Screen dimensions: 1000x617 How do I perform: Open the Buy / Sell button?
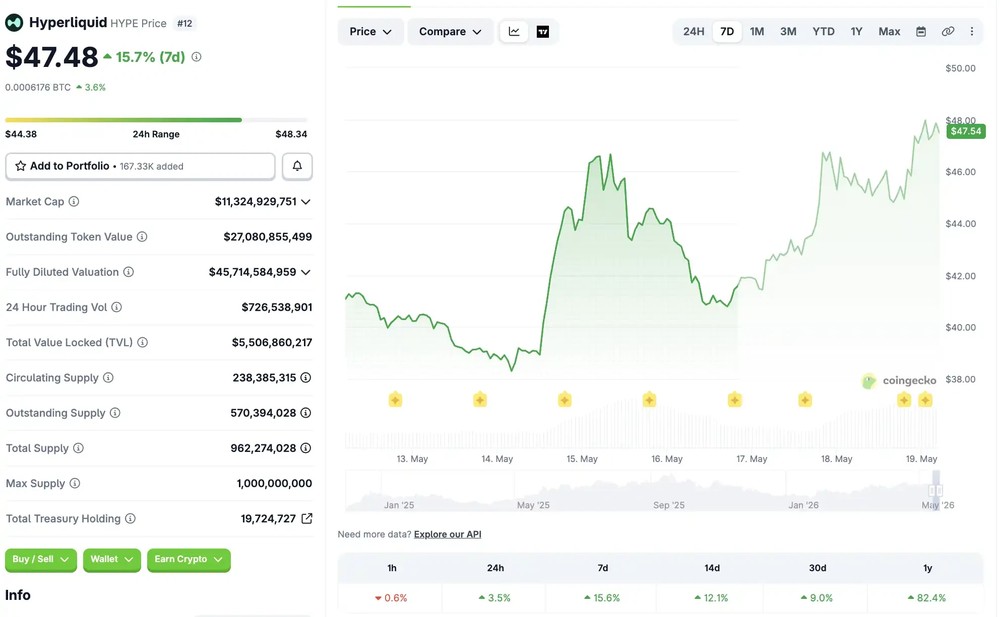tap(41, 560)
